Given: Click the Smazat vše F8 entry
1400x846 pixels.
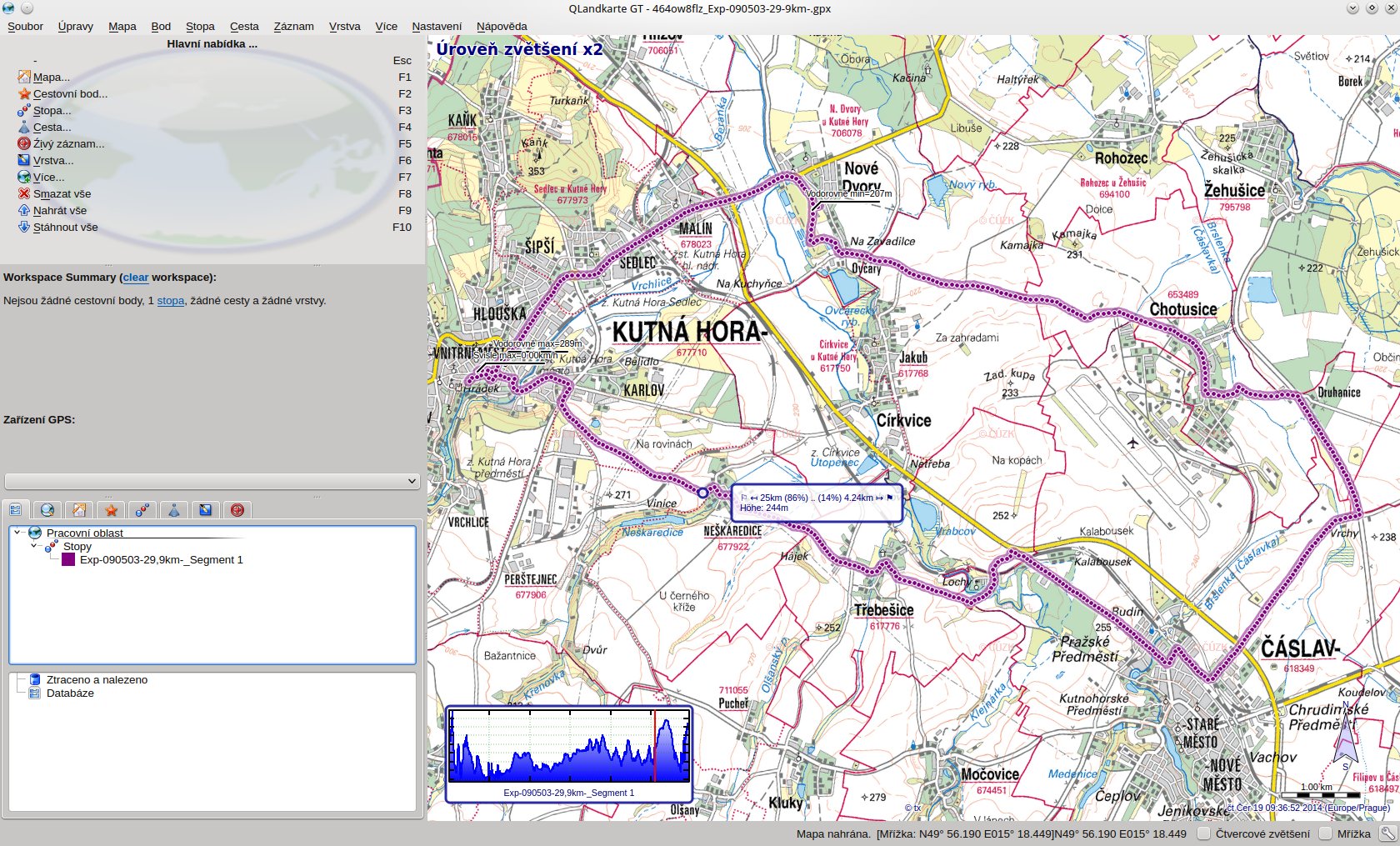Looking at the screenshot, I should click(x=214, y=193).
